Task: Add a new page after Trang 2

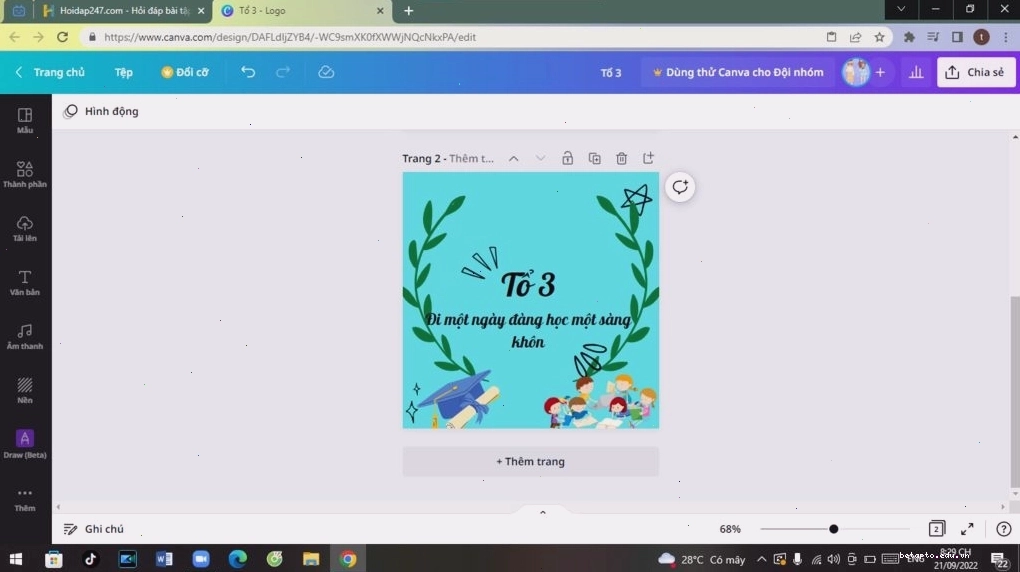Action: pos(648,158)
